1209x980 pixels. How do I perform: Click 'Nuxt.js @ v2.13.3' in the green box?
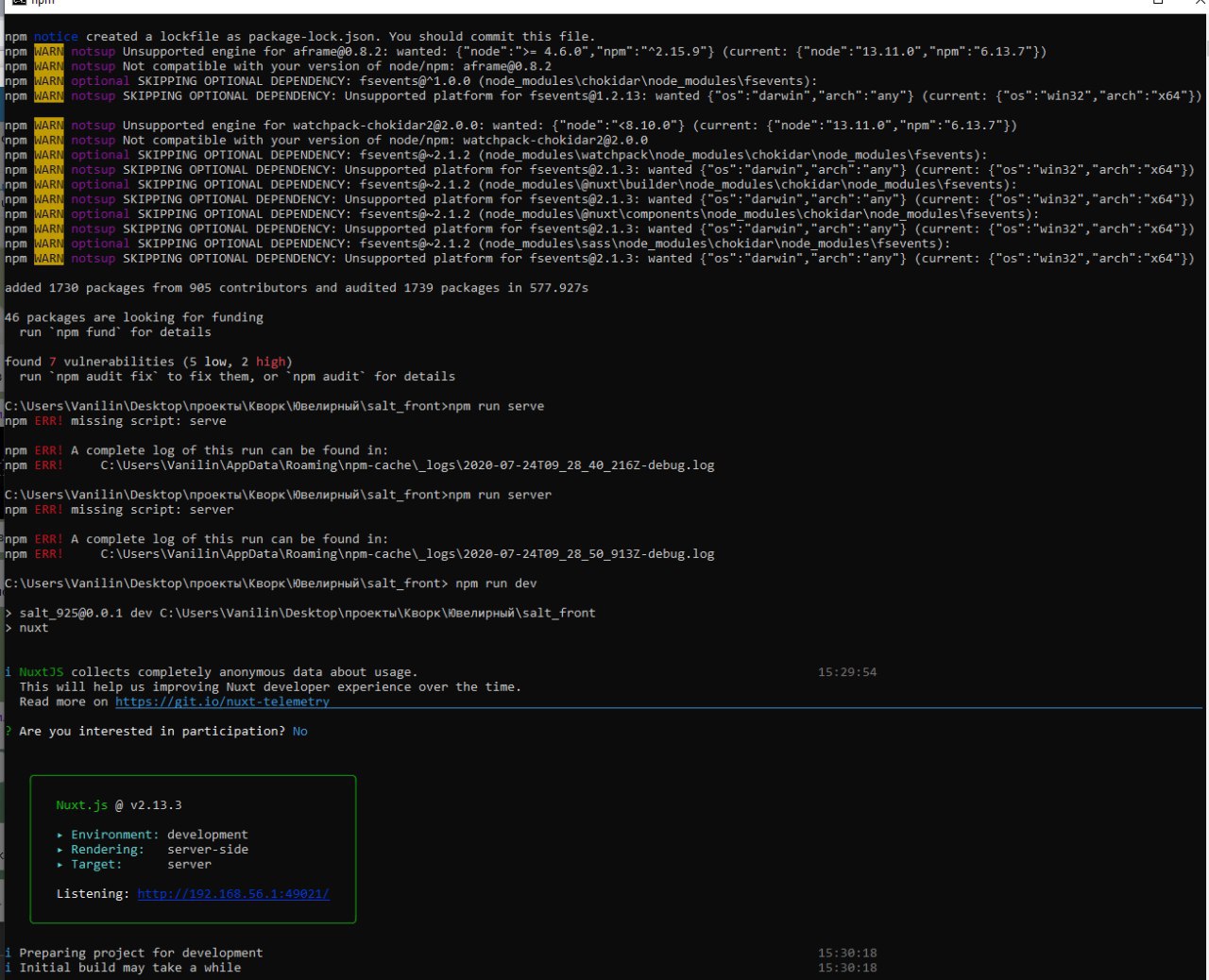pyautogui.click(x=119, y=805)
